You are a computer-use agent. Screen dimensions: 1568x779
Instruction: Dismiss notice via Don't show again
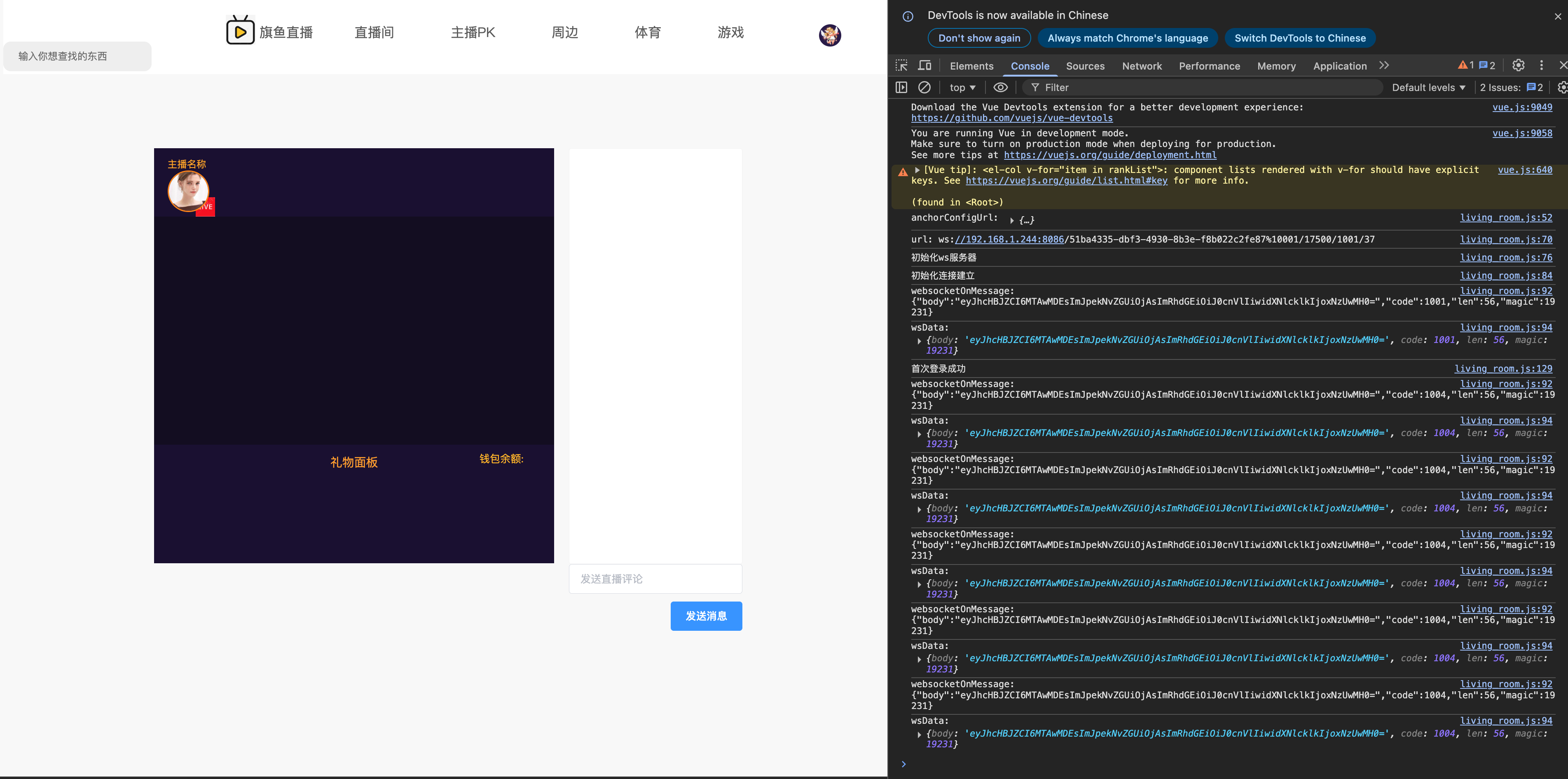coord(978,38)
